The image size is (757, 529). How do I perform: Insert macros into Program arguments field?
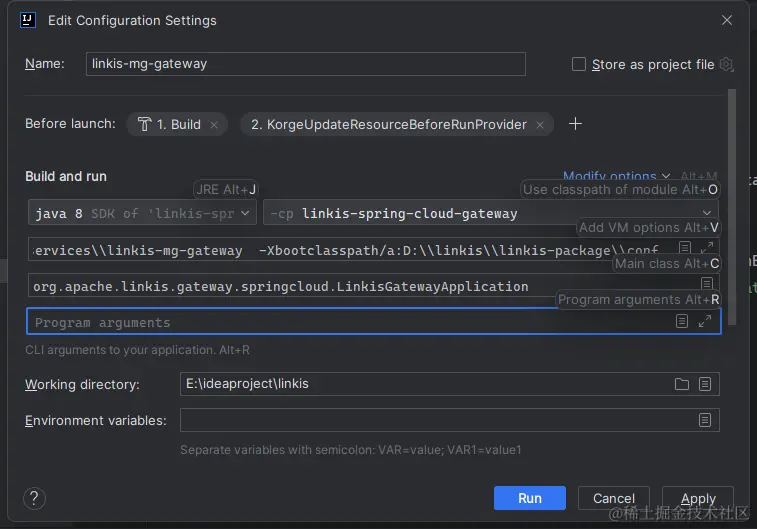[682, 321]
